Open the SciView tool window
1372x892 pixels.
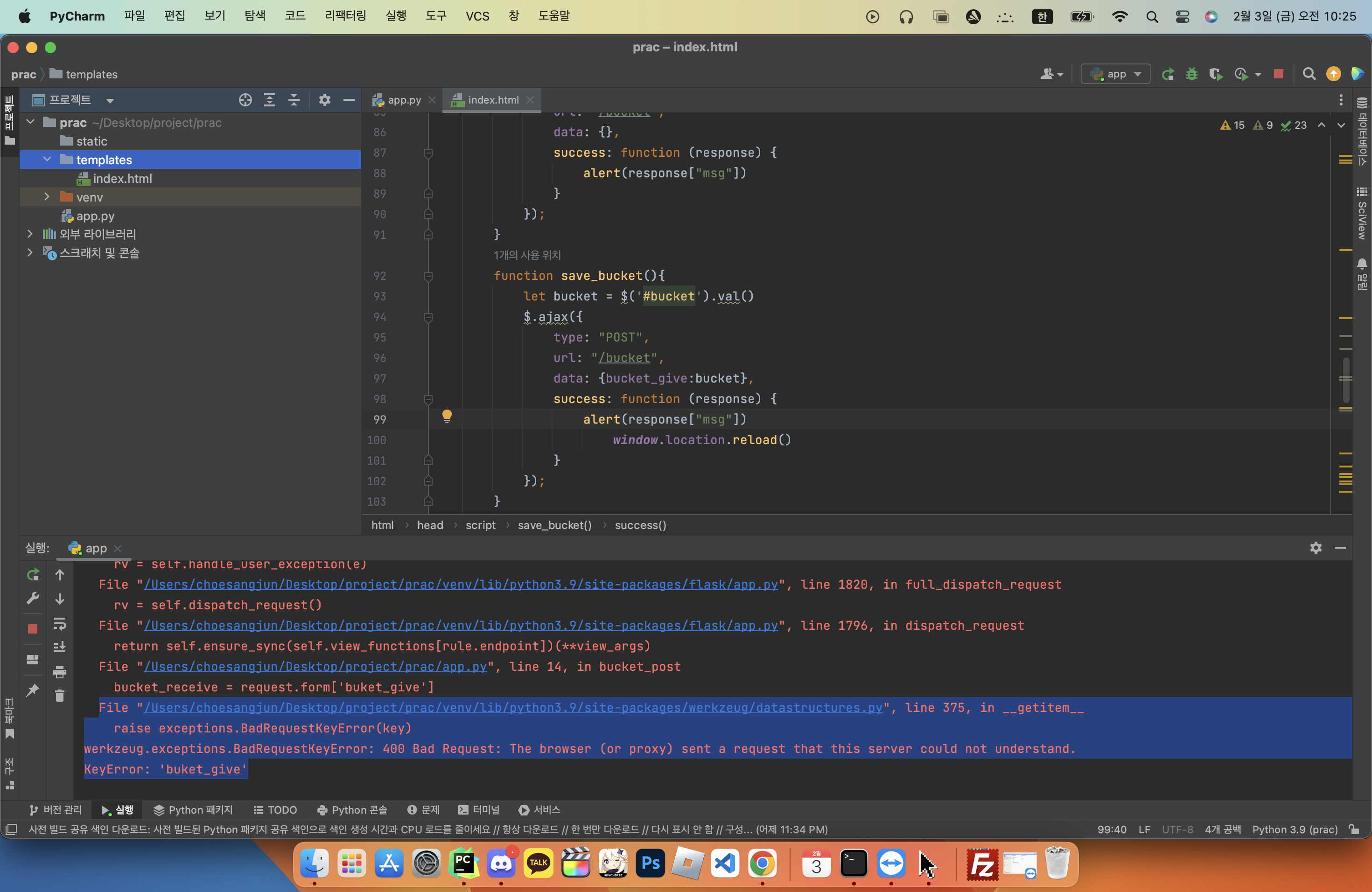[x=1362, y=213]
